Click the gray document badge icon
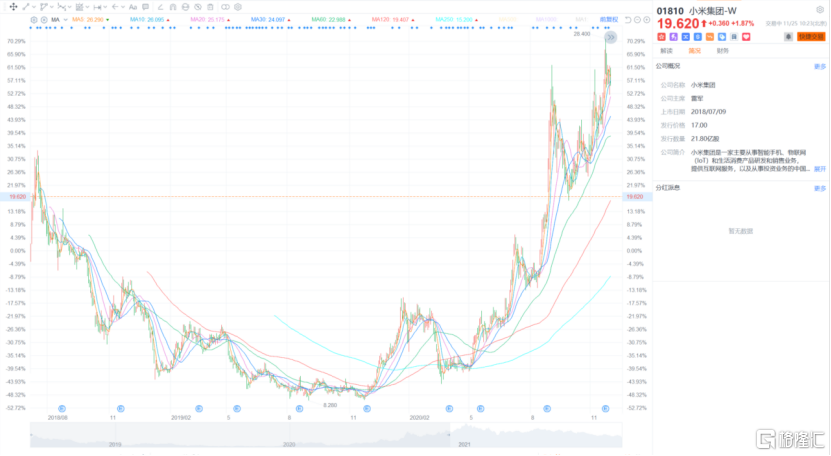The width and height of the screenshot is (831, 456). (x=734, y=37)
